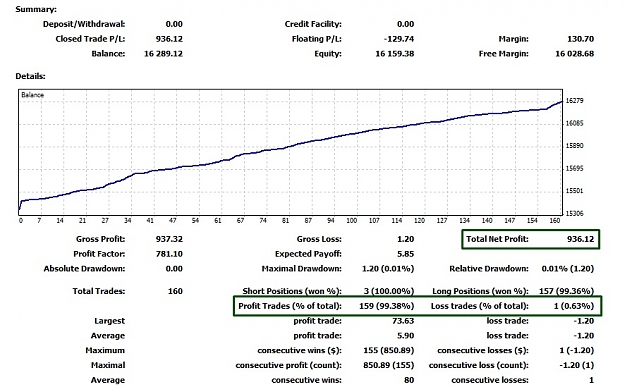The width and height of the screenshot is (625, 387).
Task: Select the Relative Drawdown value 0.01% (1.20)
Action: click(568, 269)
